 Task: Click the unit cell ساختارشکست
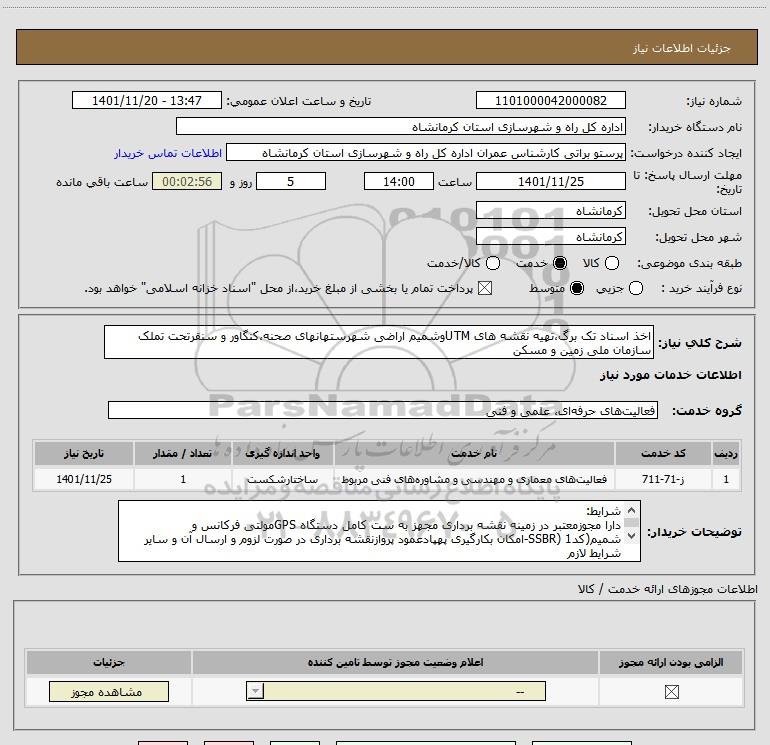(282, 479)
